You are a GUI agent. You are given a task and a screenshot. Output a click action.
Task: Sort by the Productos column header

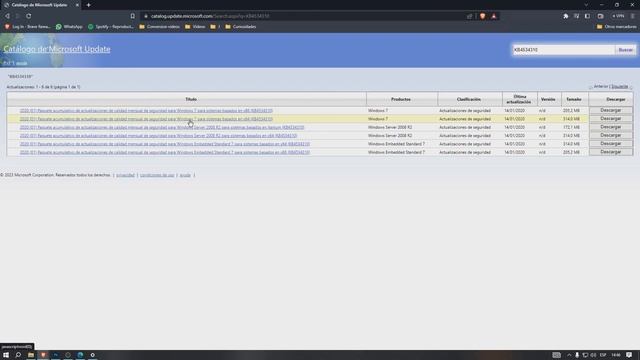401,99
